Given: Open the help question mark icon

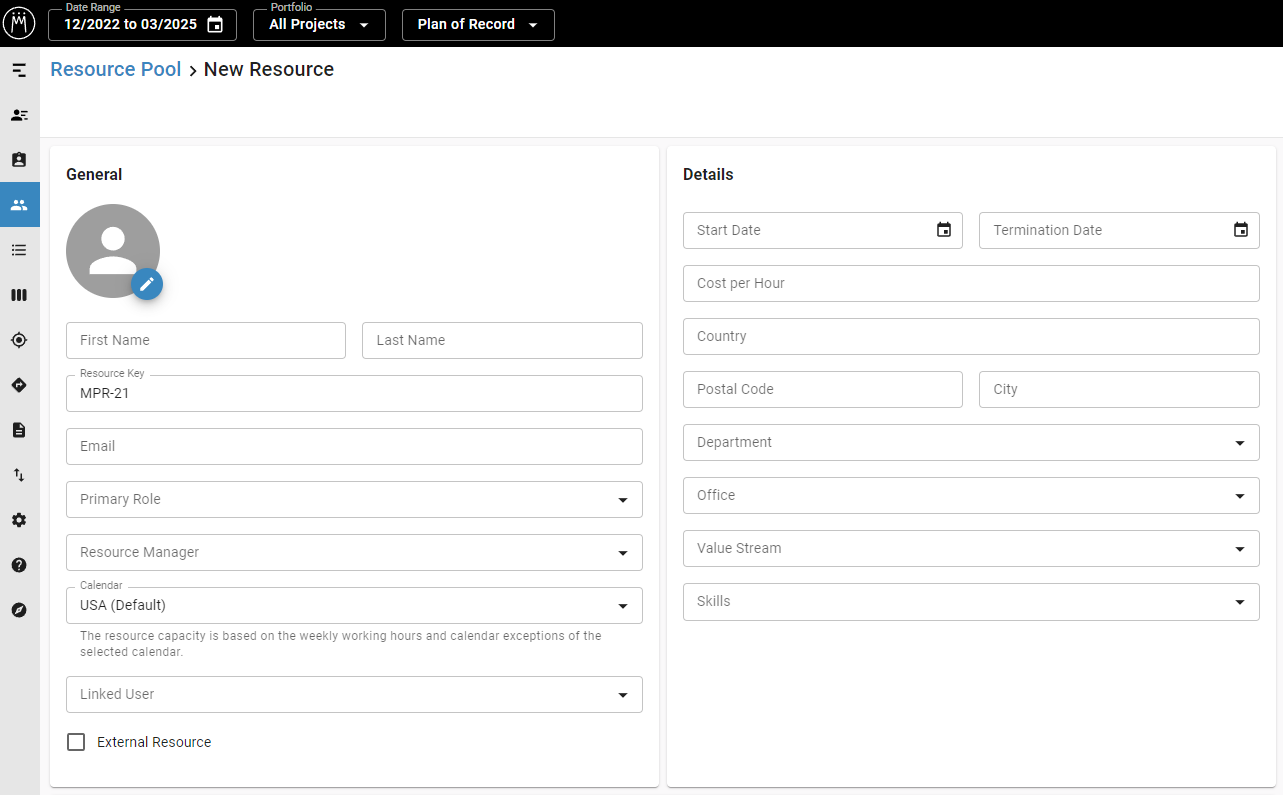Looking at the screenshot, I should (19, 565).
